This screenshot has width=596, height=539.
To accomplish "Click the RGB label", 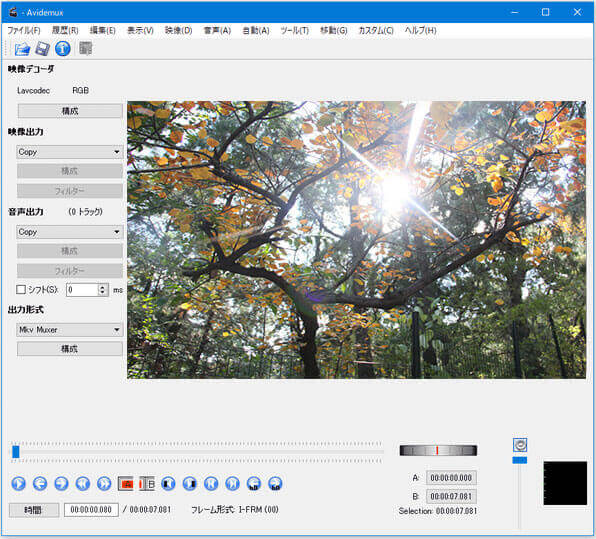I will coord(81,90).
